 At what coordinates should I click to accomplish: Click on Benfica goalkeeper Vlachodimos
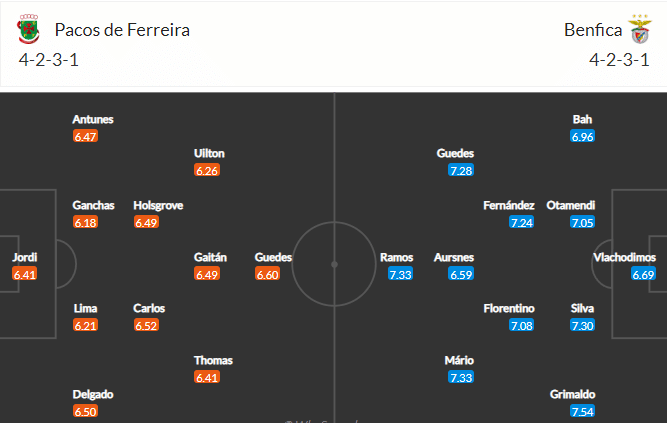click(624, 257)
